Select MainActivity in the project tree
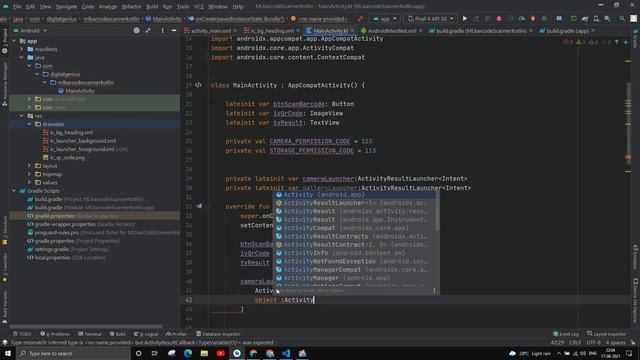Viewport: 640px width, 360px height. 80,91
